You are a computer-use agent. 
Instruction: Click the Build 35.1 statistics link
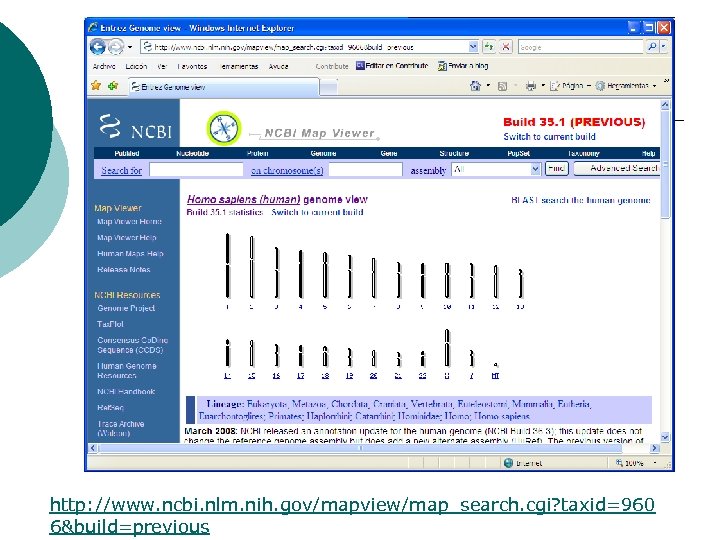point(225,212)
